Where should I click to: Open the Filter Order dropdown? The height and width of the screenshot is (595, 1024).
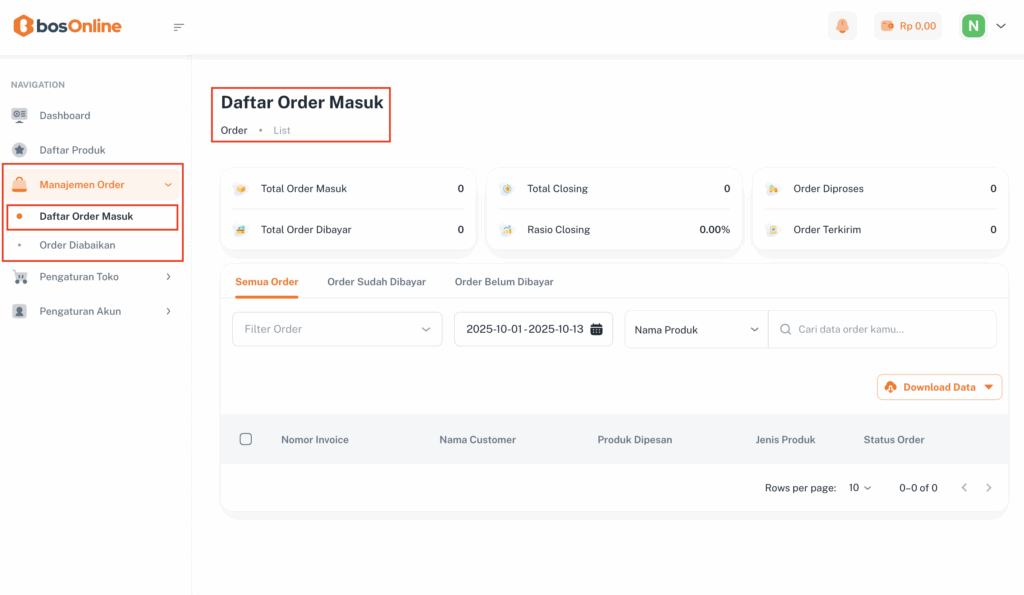[x=337, y=329]
